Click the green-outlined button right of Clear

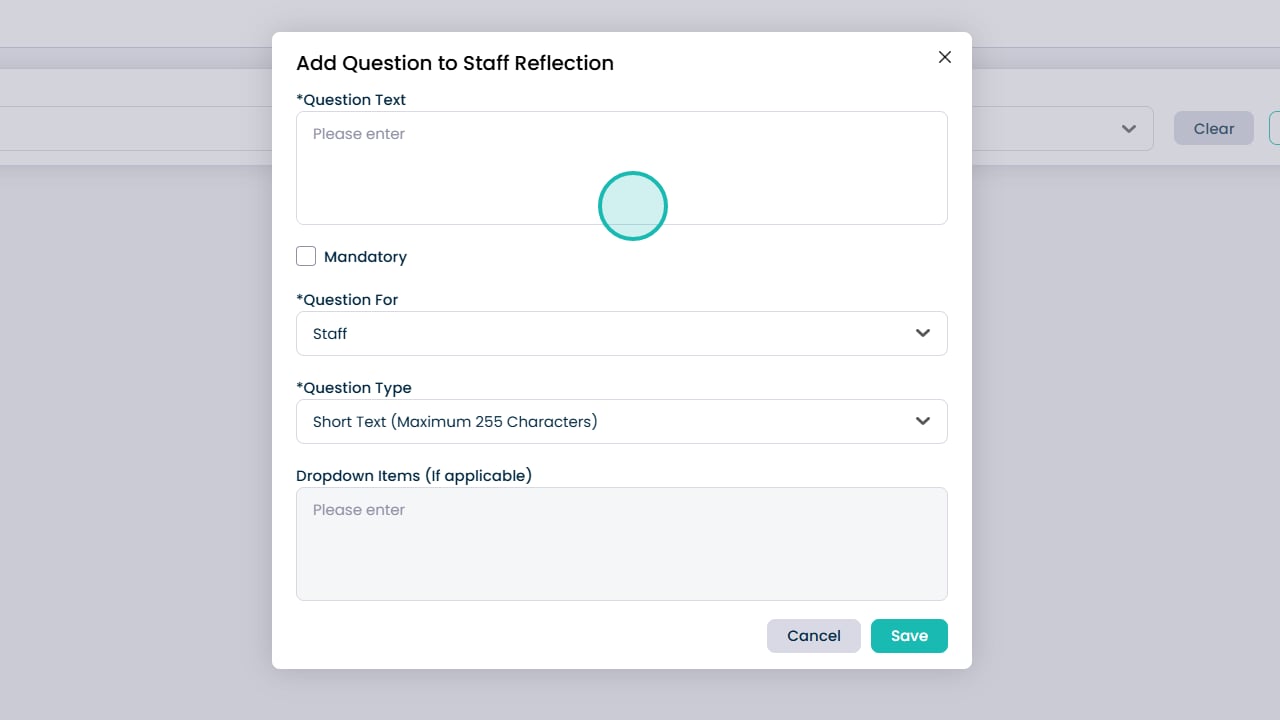pos(1274,128)
